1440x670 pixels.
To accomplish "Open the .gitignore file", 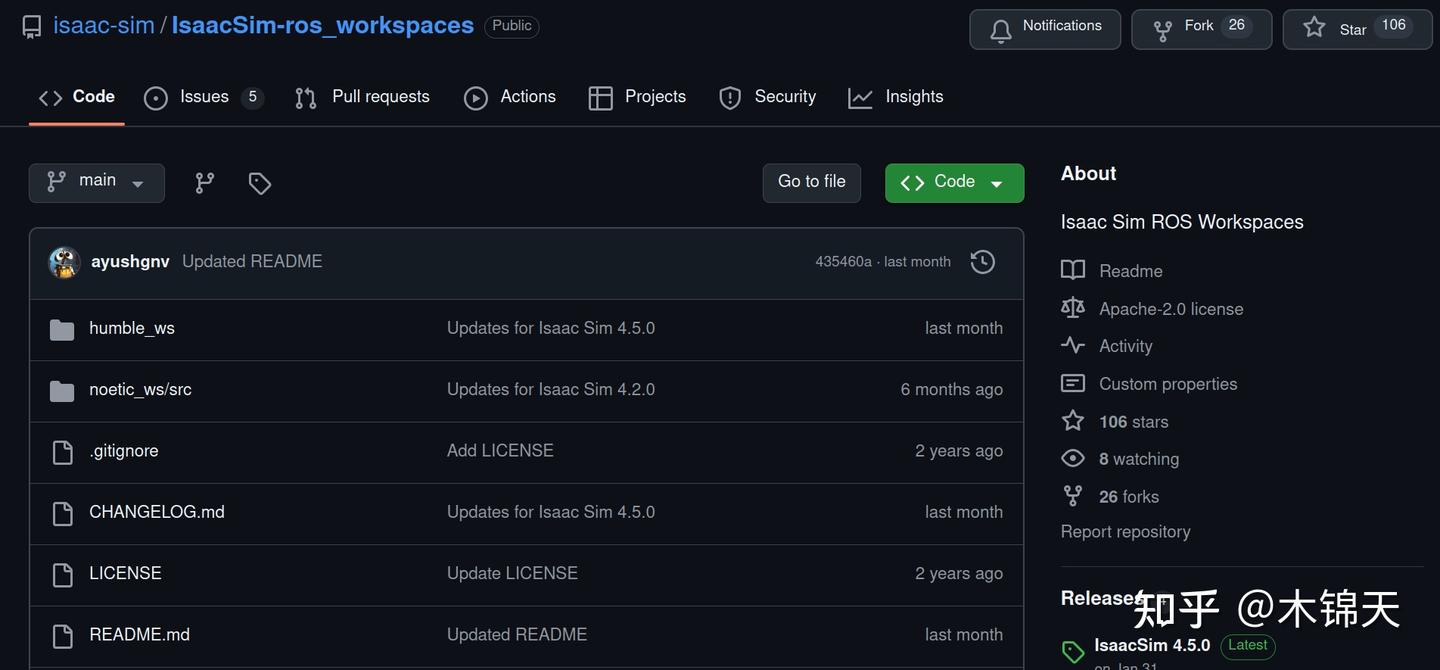I will [124, 451].
